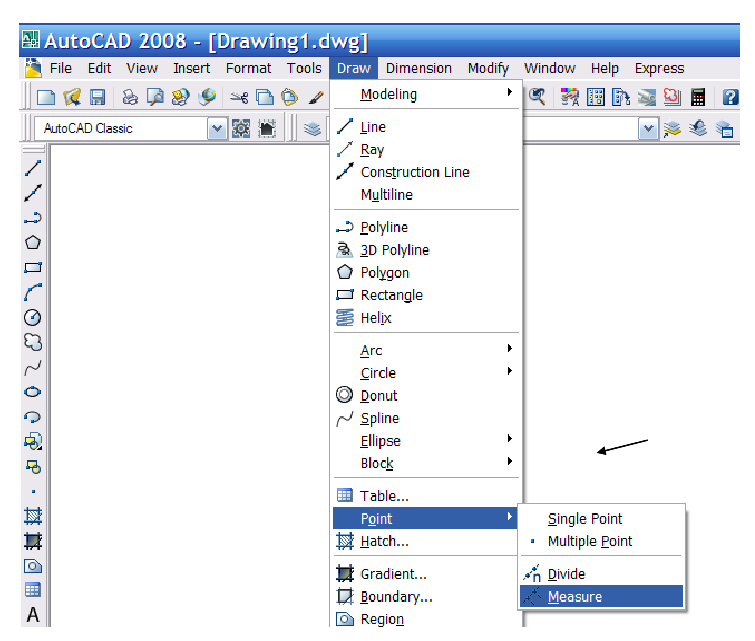Open the Window menu

pos(549,68)
